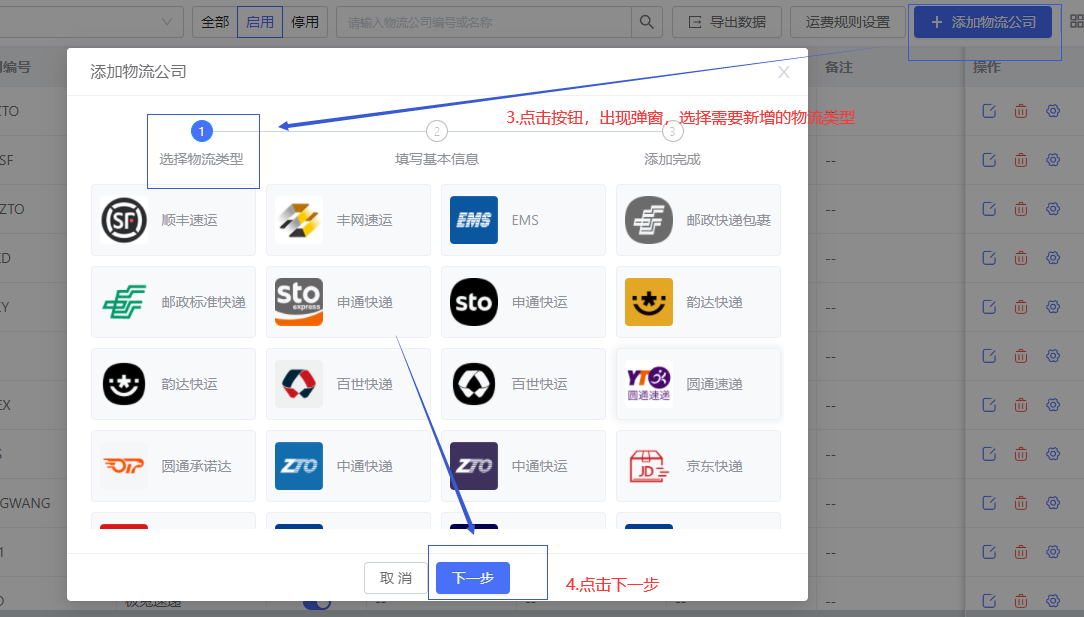This screenshot has height=617, width=1084.
Task: Click 导出数据 export button
Action: tap(727, 22)
